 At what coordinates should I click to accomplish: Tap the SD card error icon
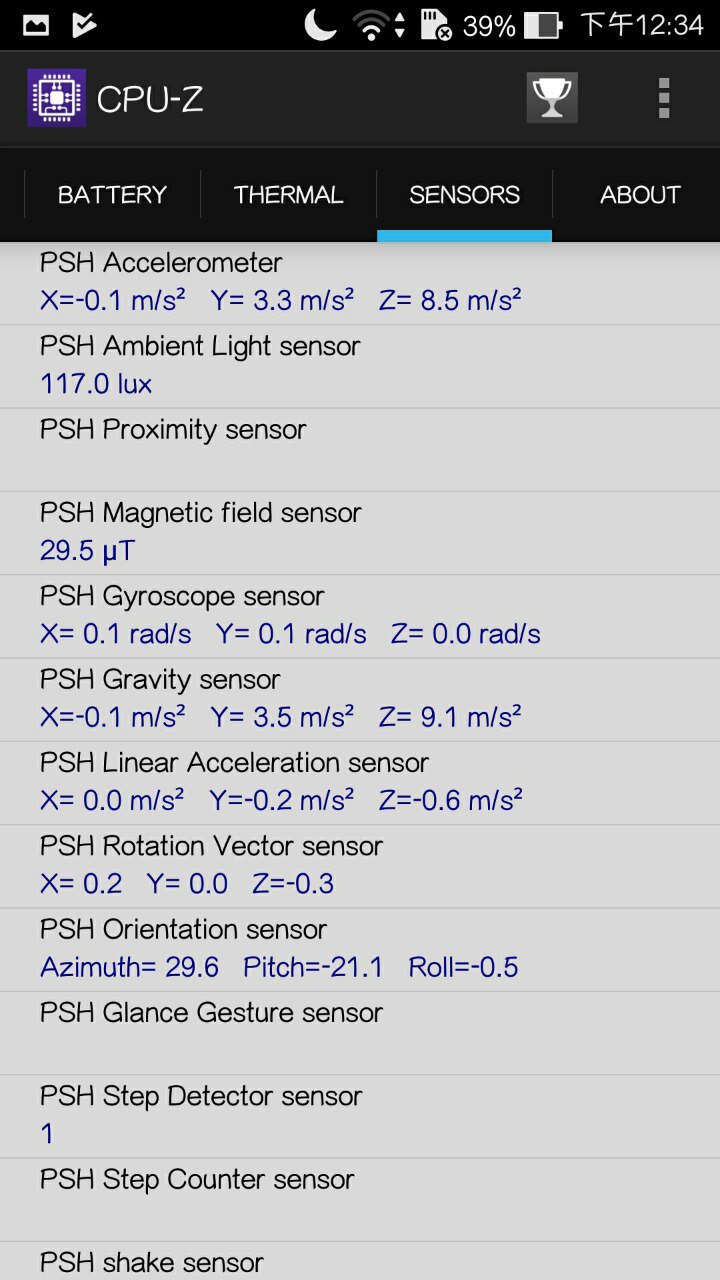coord(436,25)
